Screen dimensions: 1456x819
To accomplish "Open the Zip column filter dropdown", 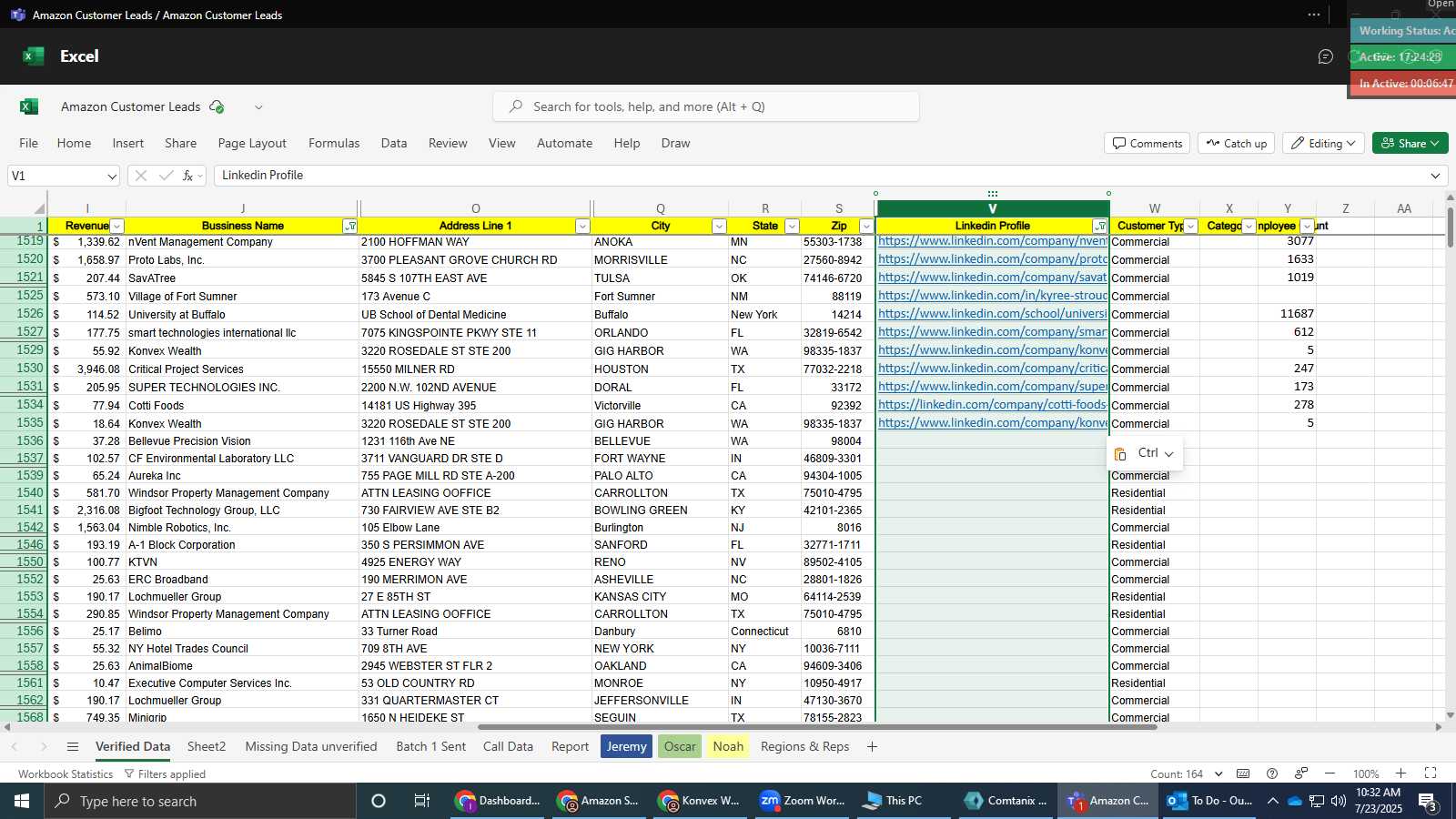I will pos(866,227).
